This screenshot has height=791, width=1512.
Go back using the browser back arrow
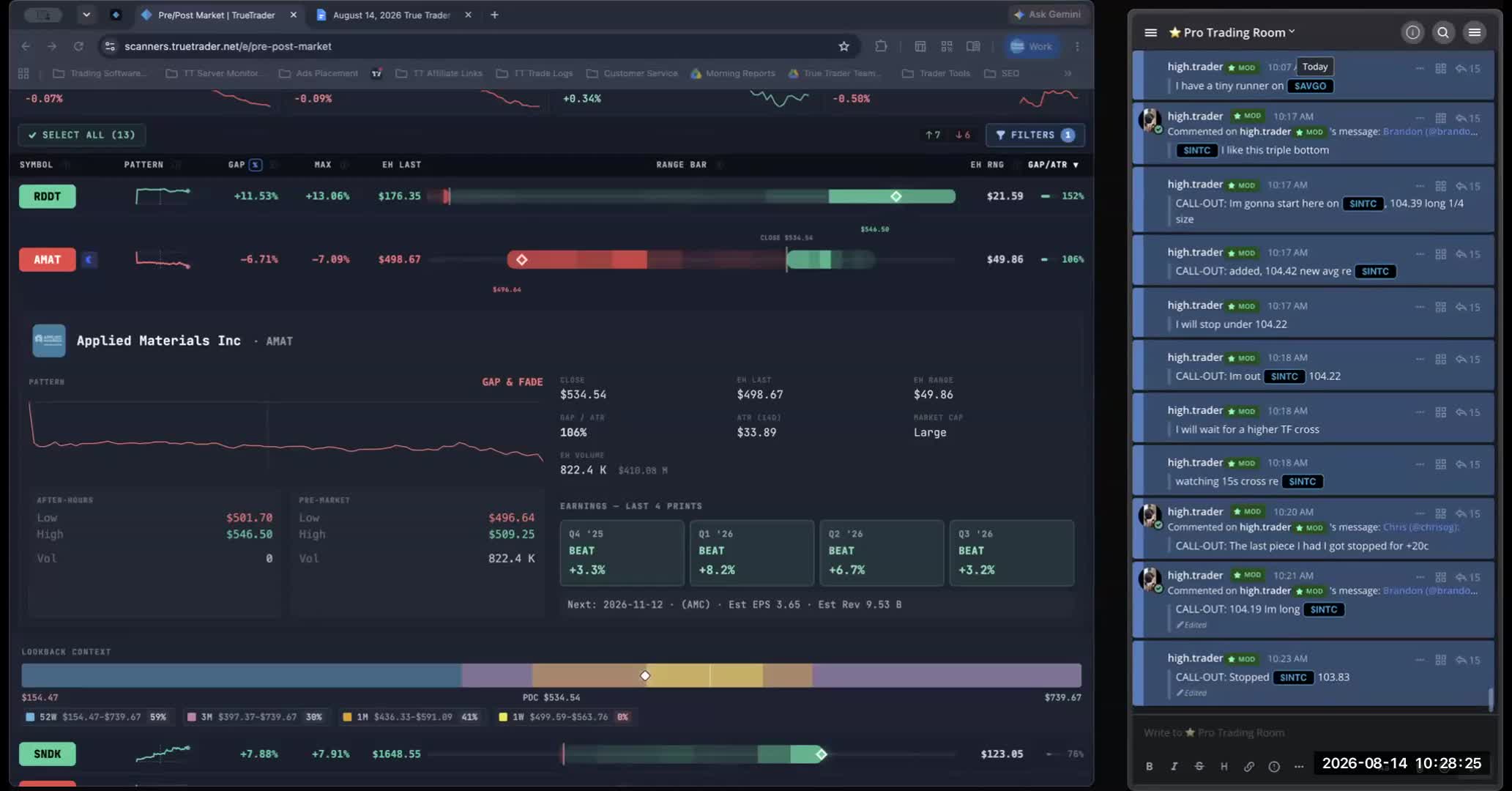tap(26, 46)
